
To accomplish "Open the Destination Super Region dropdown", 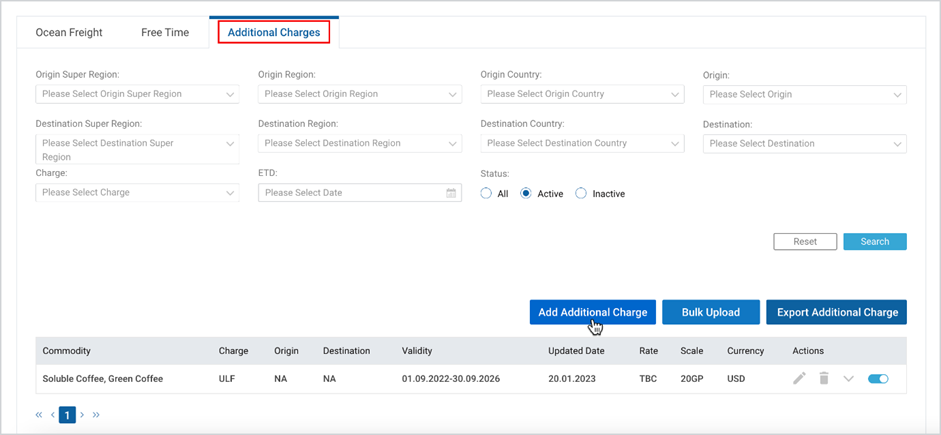I will click(137, 149).
